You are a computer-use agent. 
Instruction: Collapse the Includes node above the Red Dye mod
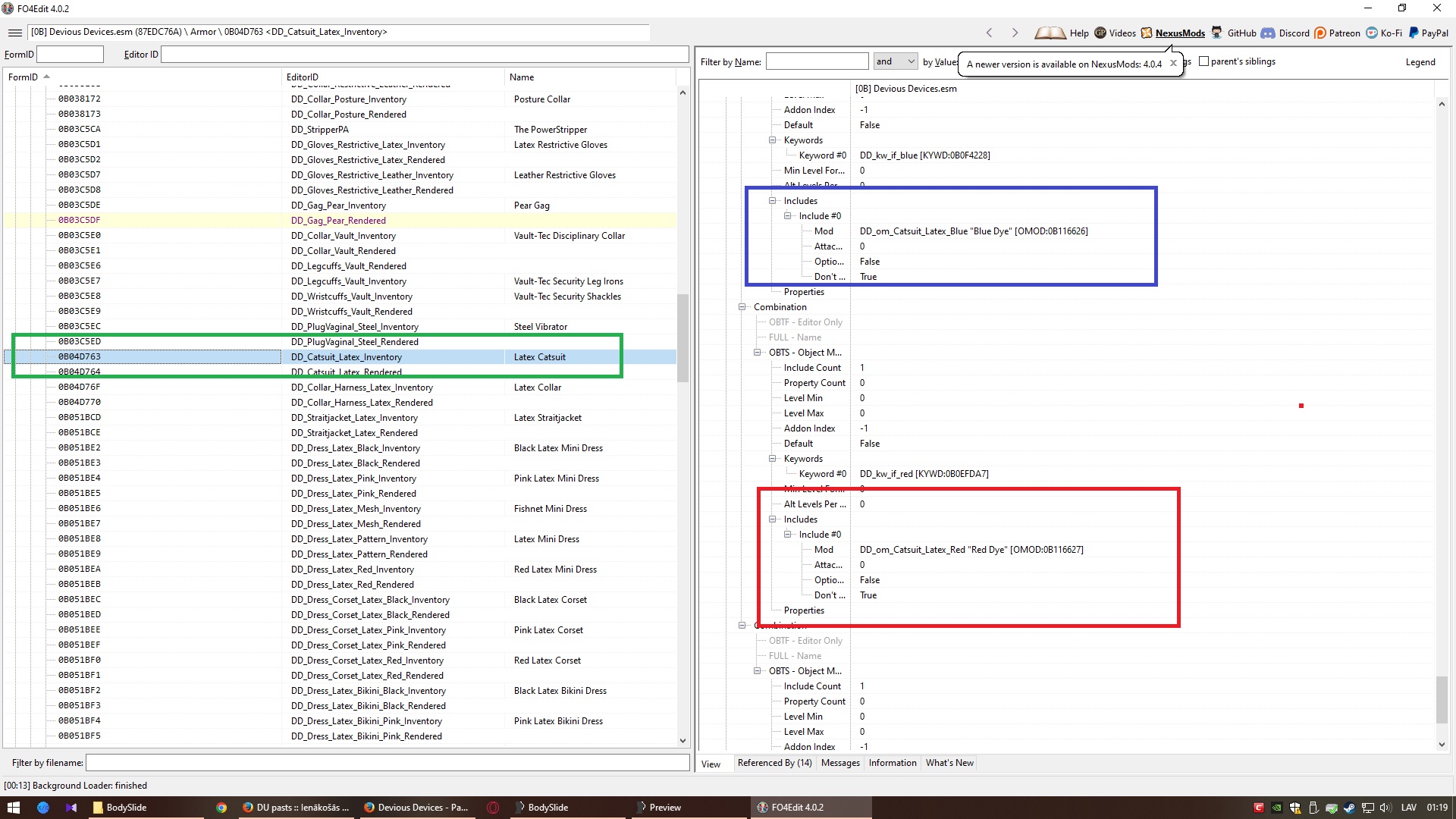pyautogui.click(x=772, y=519)
